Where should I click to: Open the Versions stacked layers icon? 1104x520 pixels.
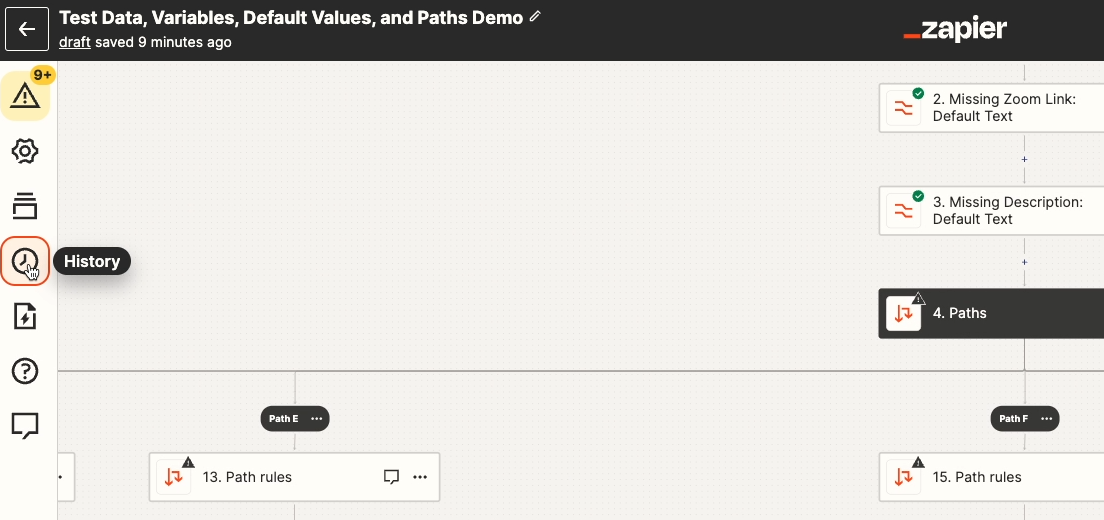[25, 206]
